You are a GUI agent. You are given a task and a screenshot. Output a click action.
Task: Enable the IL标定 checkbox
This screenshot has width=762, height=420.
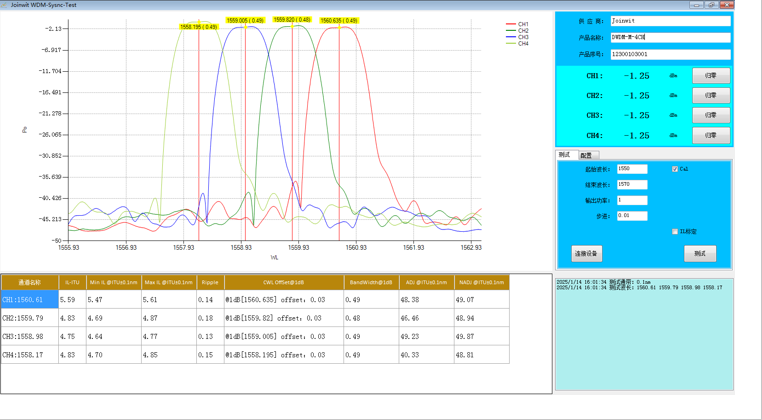[675, 231]
